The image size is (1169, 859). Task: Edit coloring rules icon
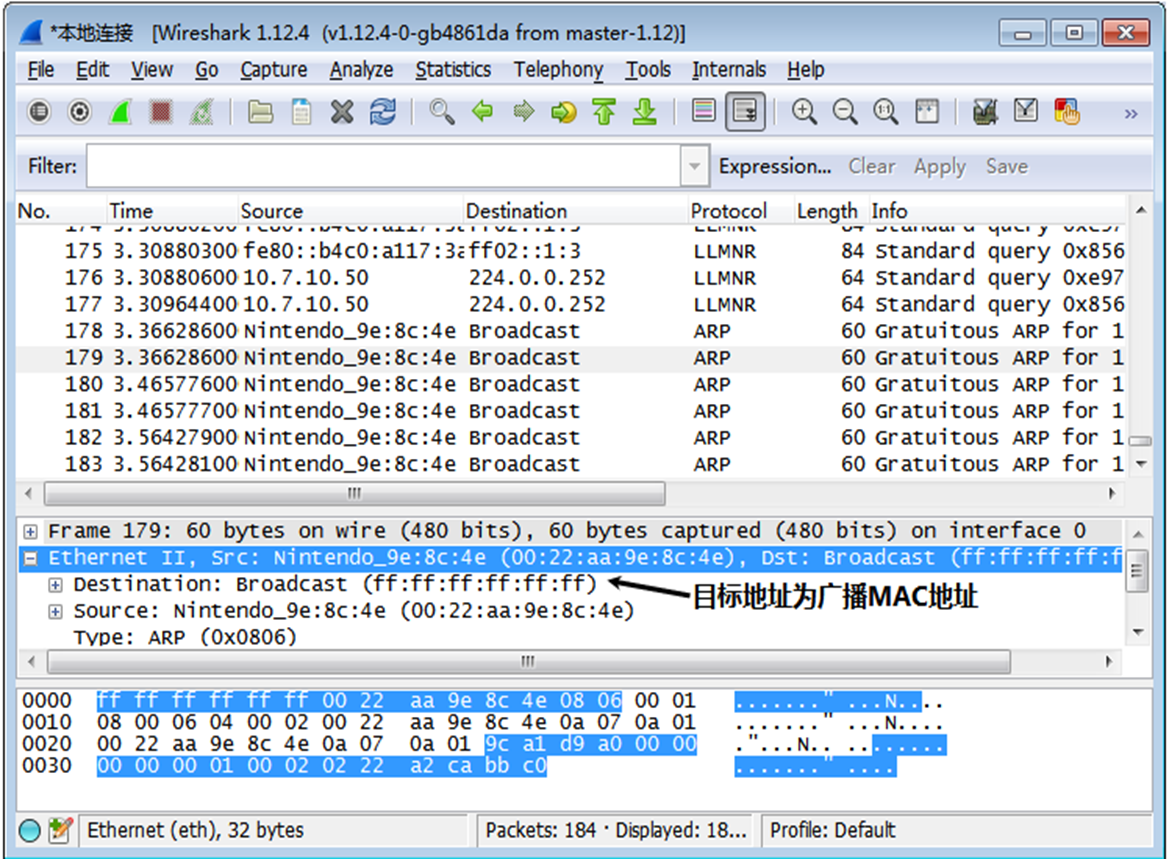[1067, 112]
